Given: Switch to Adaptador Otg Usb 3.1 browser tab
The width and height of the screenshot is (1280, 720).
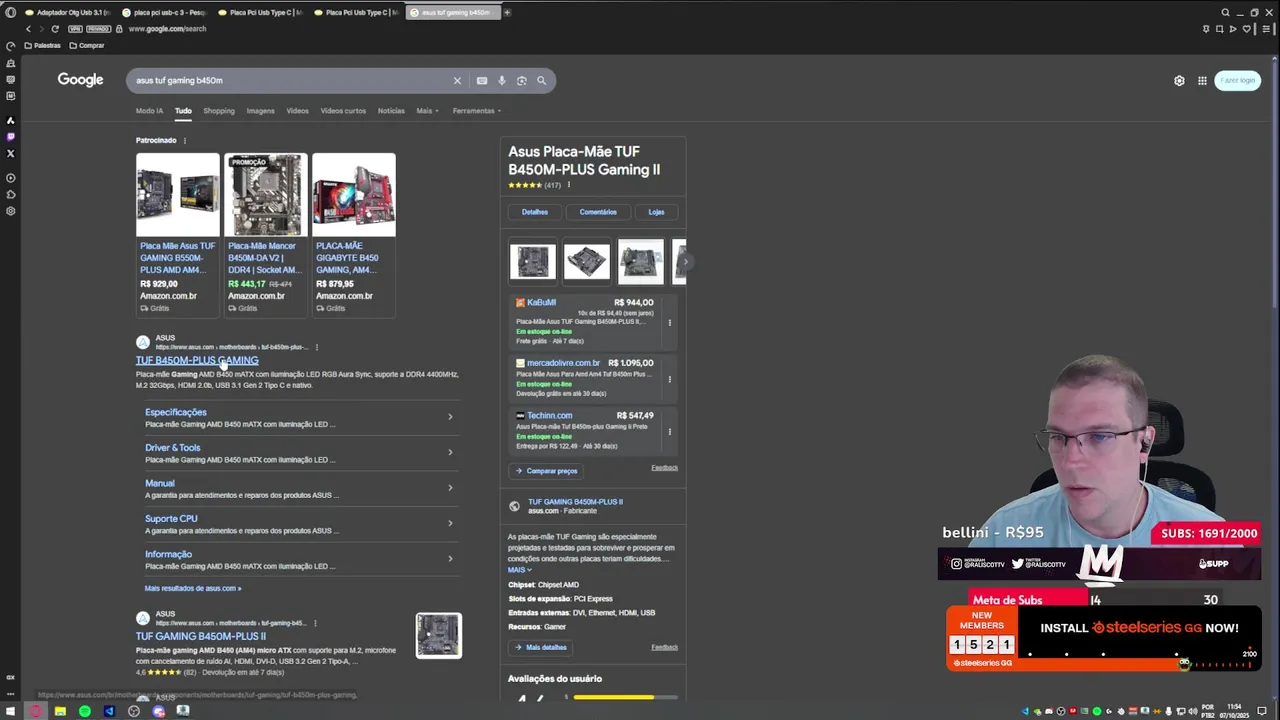Looking at the screenshot, I should tap(68, 12).
